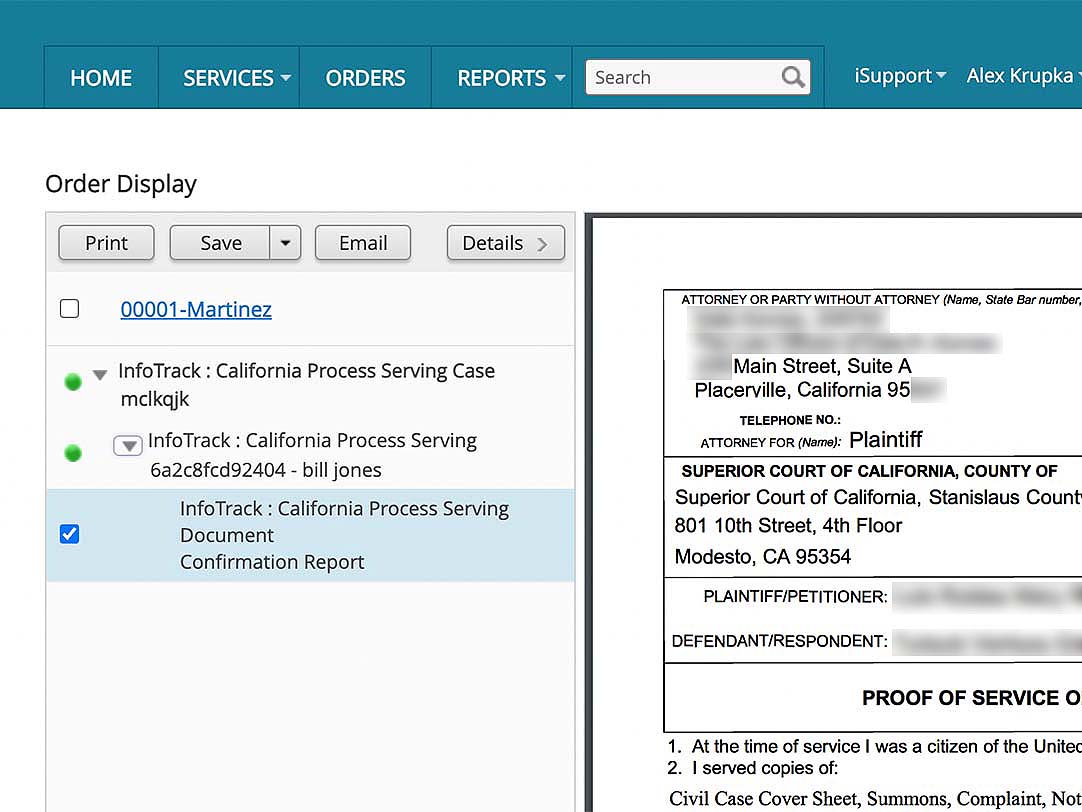
Task: Uncheck the Confirmation Report document checkbox
Action: click(x=69, y=534)
